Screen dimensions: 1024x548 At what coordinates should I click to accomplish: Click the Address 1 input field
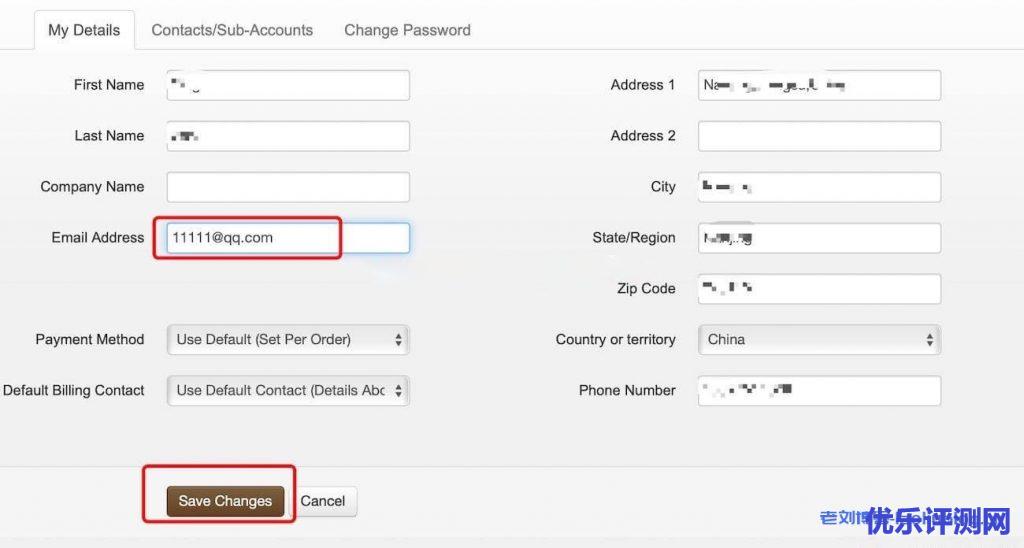click(x=820, y=85)
